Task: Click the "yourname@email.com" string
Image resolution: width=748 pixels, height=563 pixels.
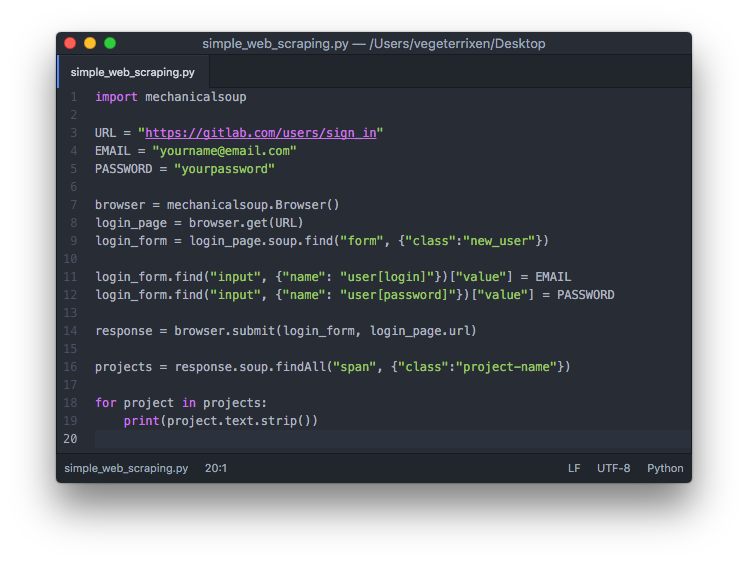Action: click(224, 151)
